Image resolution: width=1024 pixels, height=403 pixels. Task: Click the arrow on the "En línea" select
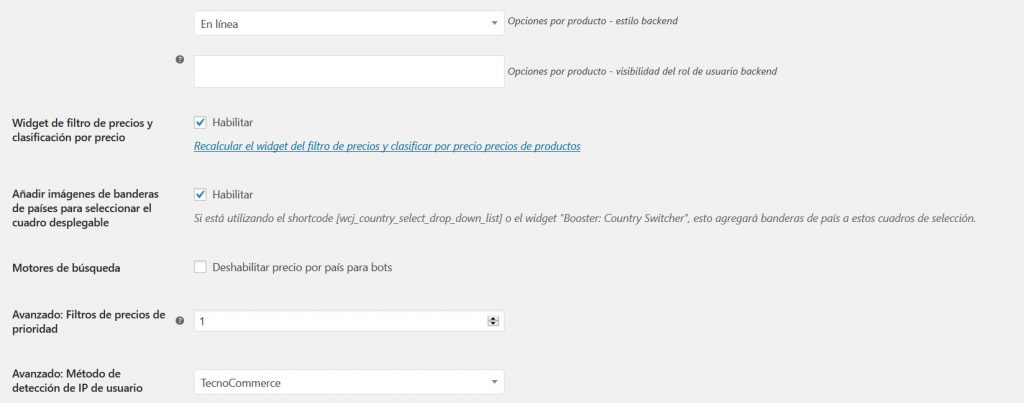pyautogui.click(x=494, y=23)
